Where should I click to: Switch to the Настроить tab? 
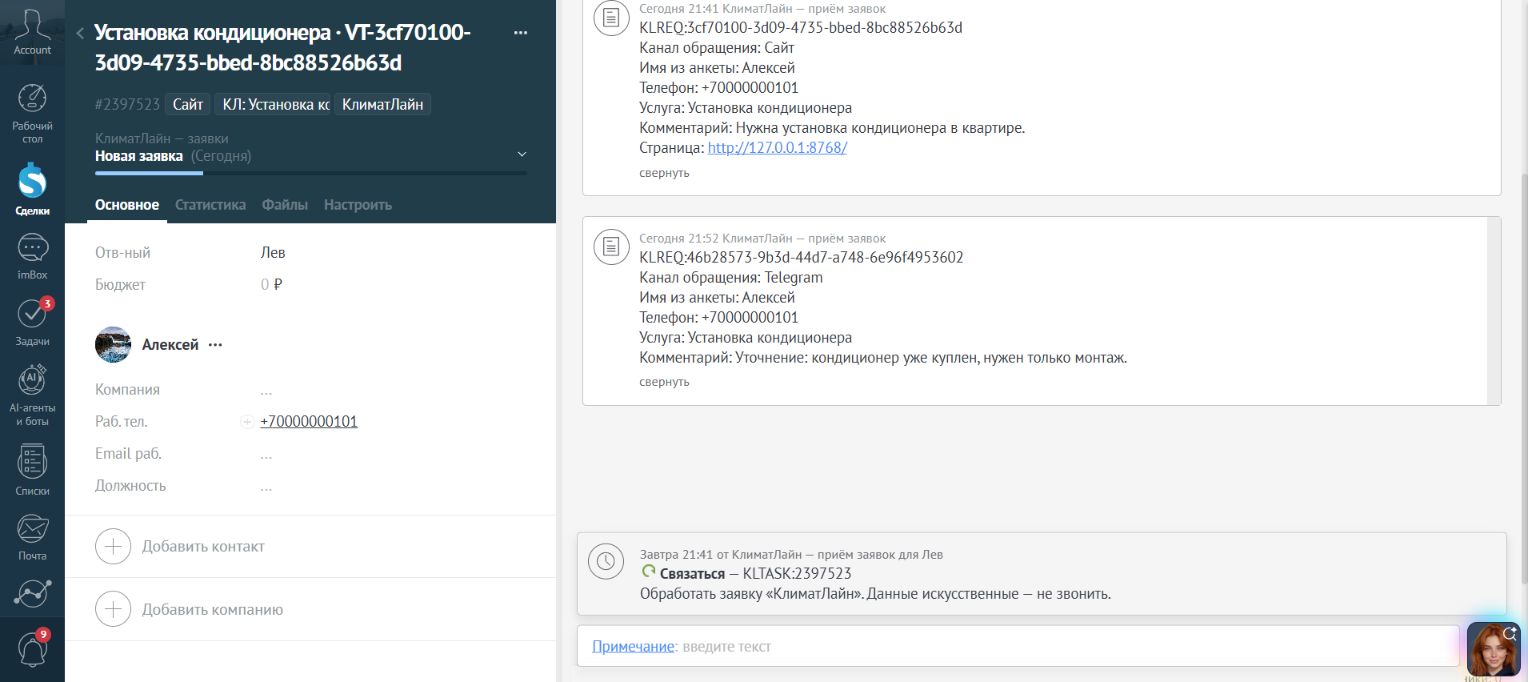coord(358,205)
